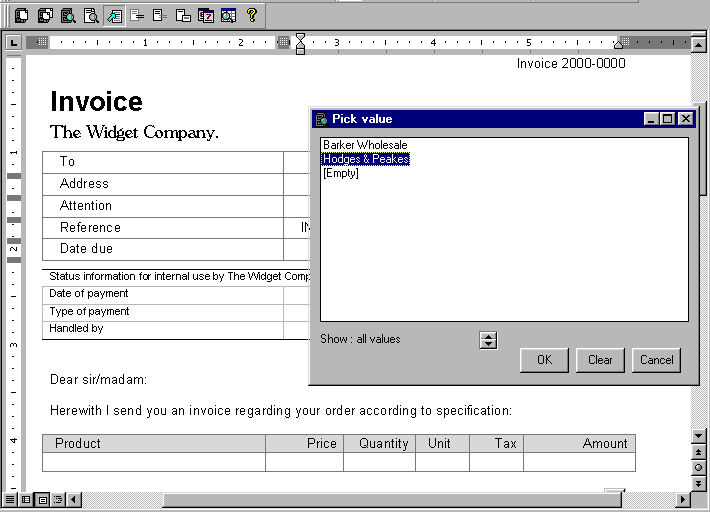Click the Pick value title bar icon
Screen dimensions: 710x512
321,119
